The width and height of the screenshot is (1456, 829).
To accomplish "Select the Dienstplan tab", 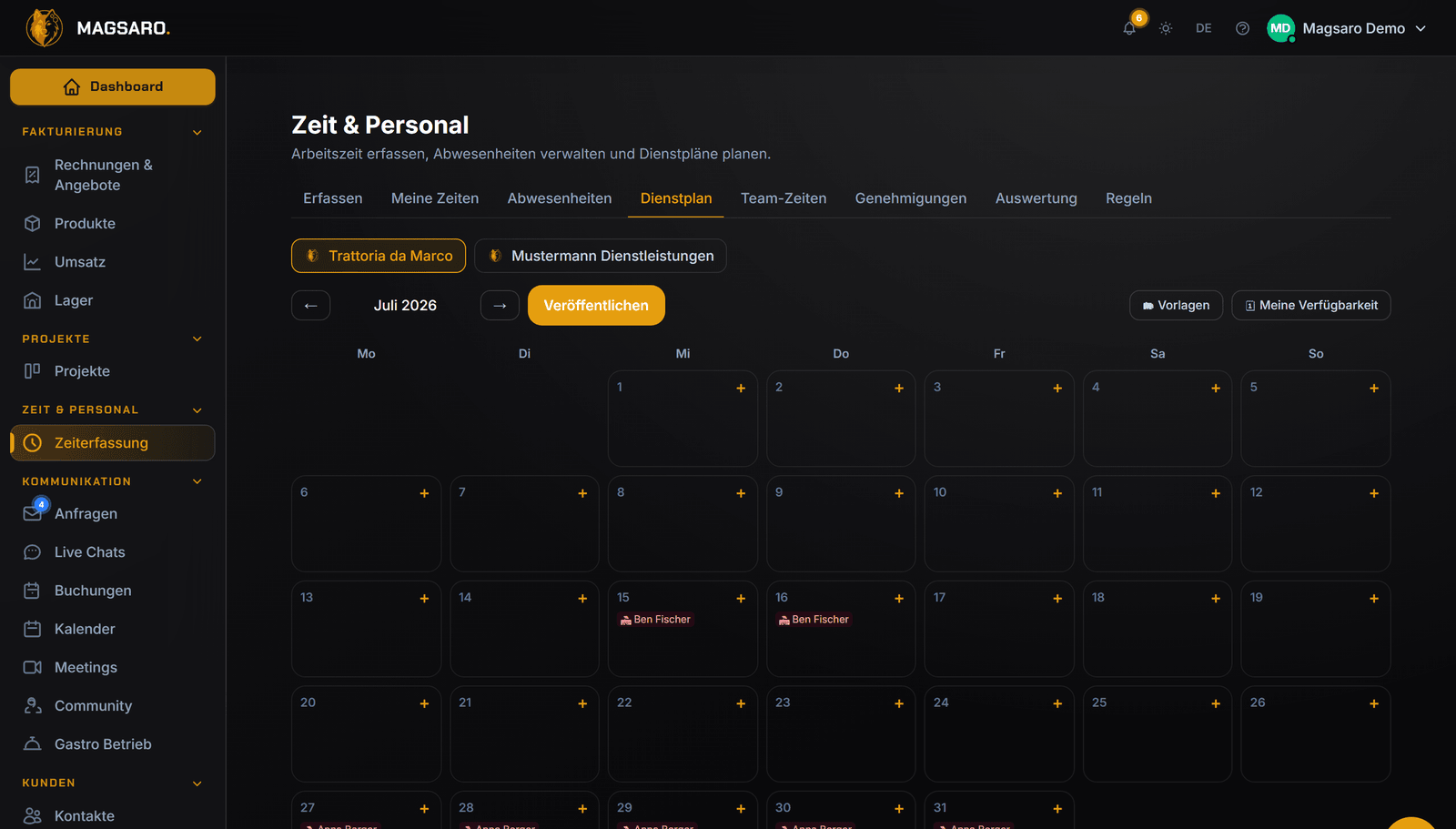I will tap(676, 198).
